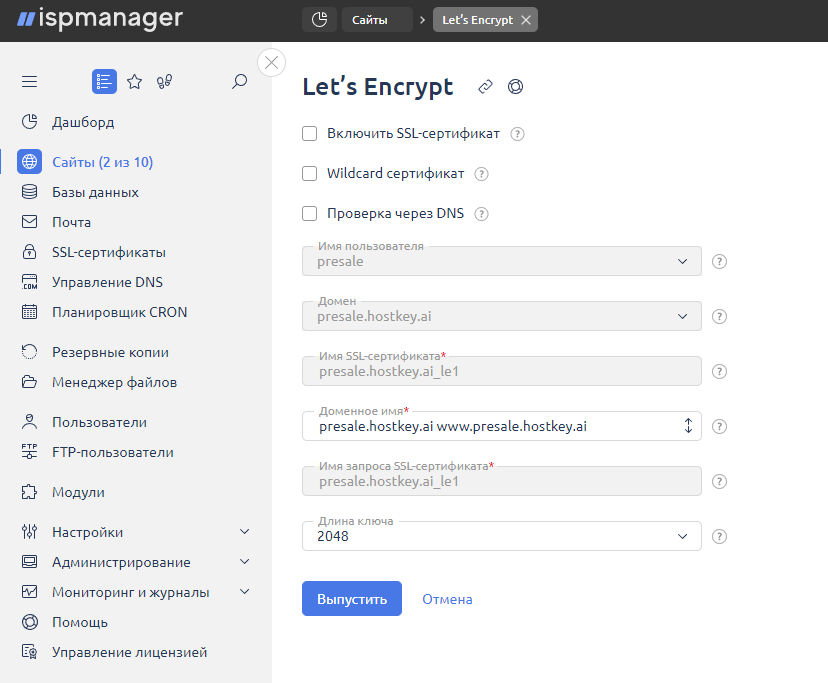828x683 pixels.
Task: Click the database icon beside Базы данных
Action: pos(30,192)
